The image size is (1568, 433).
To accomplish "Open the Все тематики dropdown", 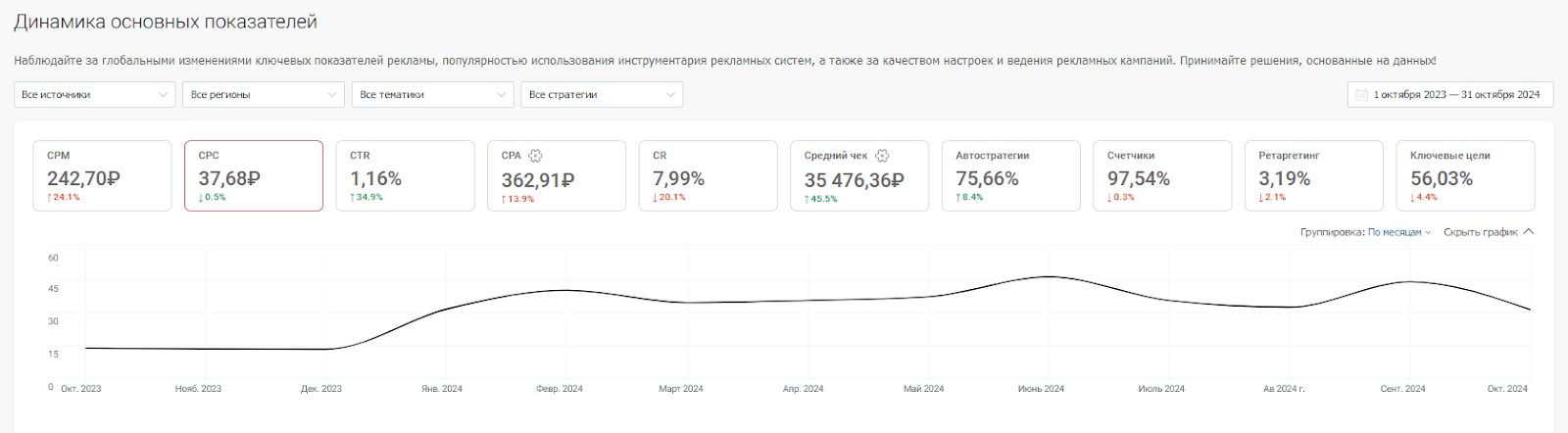I will pos(432,95).
